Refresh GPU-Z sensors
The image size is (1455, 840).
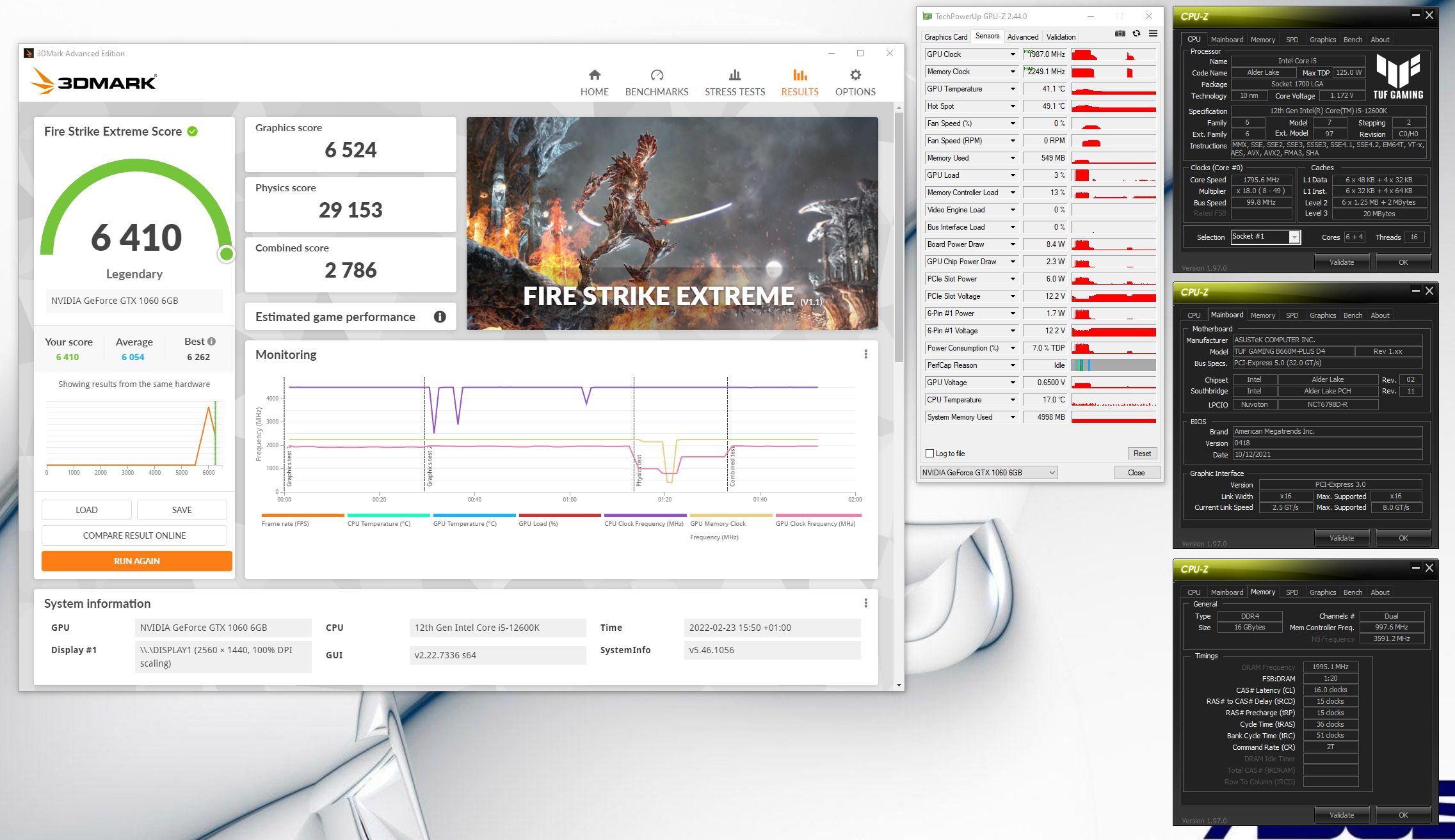[1136, 34]
